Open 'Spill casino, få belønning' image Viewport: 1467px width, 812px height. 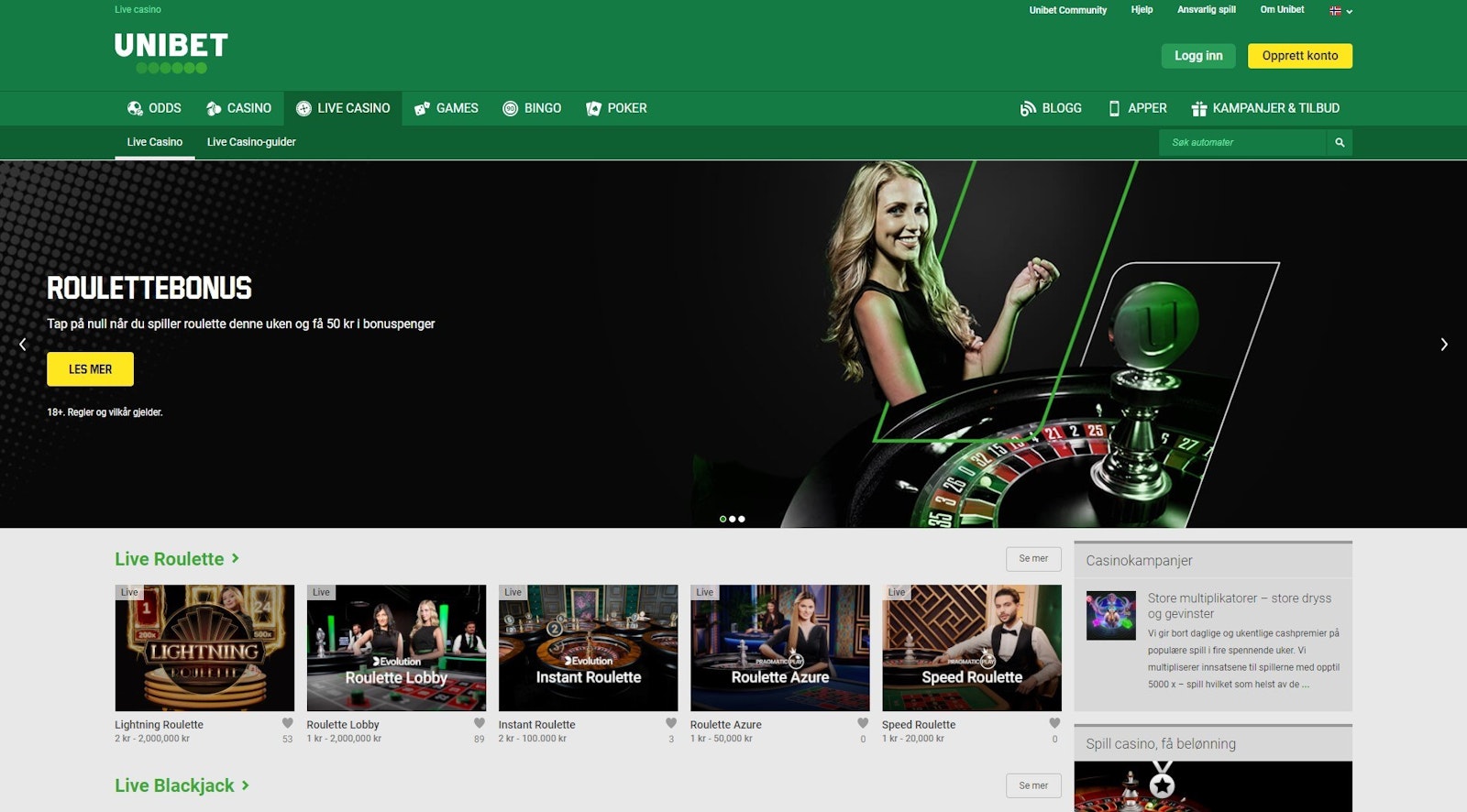(1213, 786)
